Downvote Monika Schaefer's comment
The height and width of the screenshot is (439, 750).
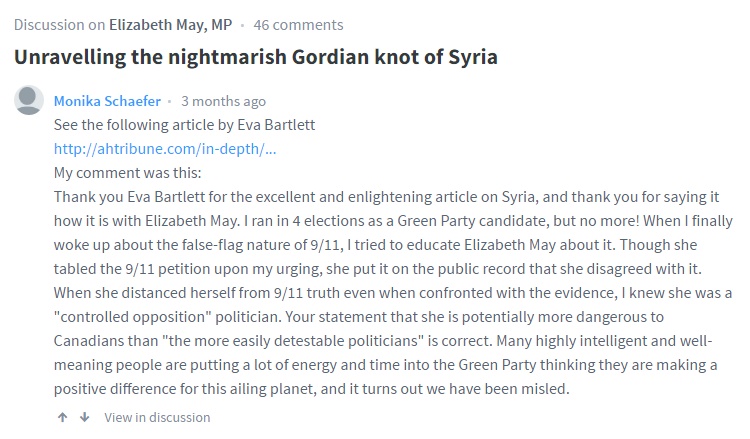tap(84, 417)
